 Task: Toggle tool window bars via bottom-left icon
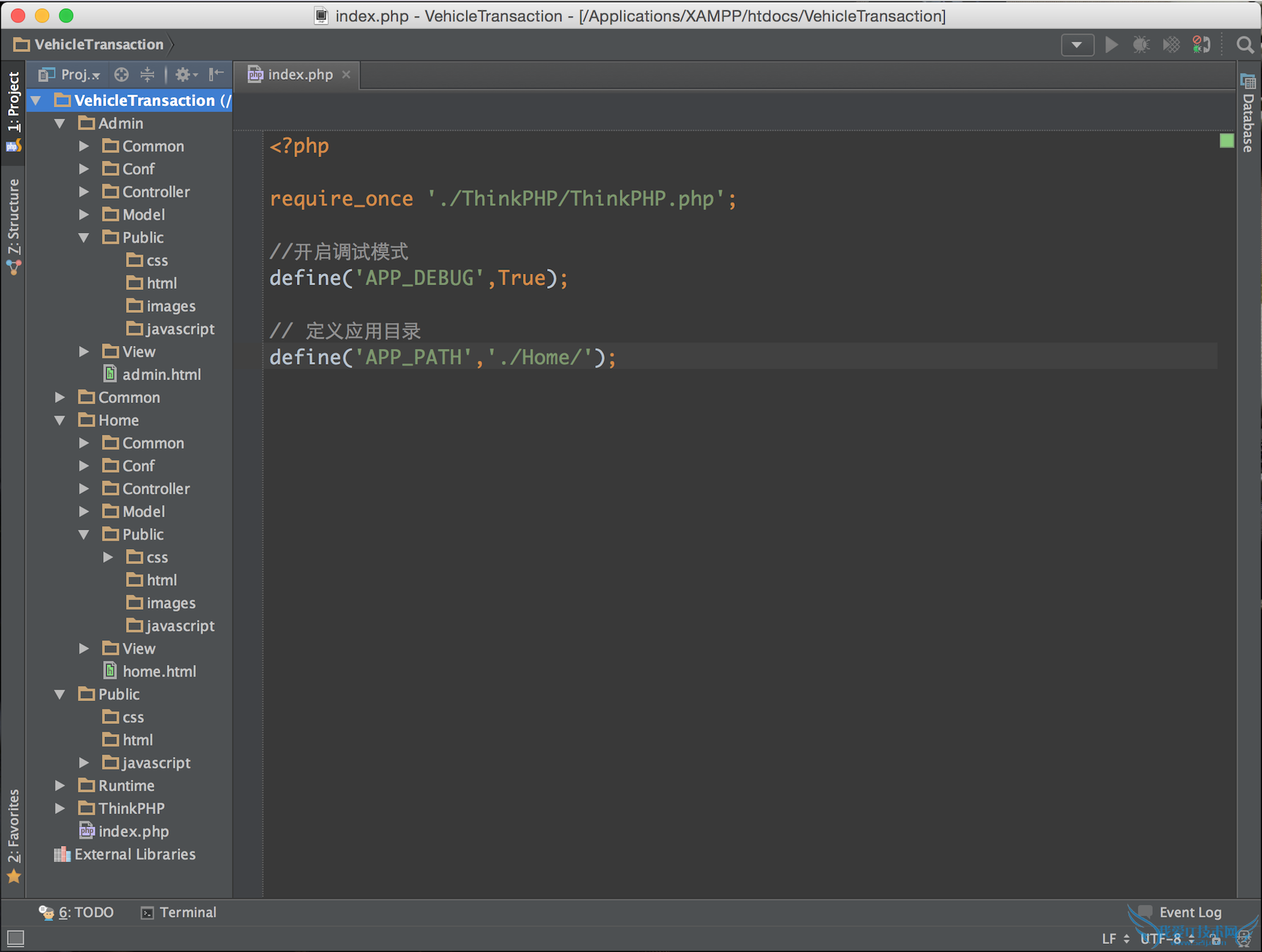16,938
